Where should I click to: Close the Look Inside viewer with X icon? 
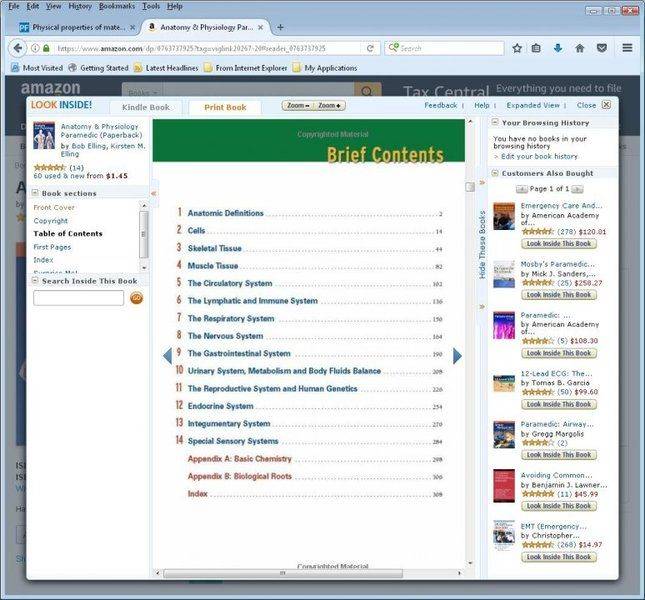pyautogui.click(x=606, y=104)
